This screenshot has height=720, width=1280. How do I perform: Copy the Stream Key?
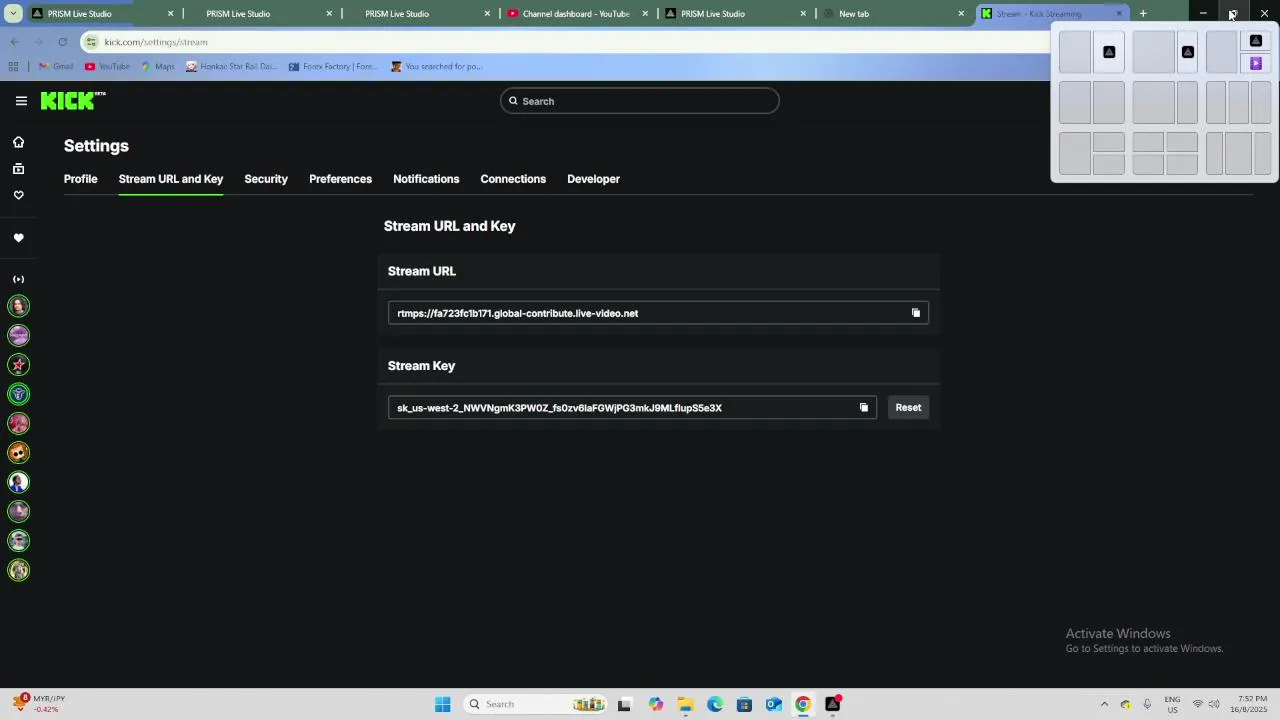point(864,407)
